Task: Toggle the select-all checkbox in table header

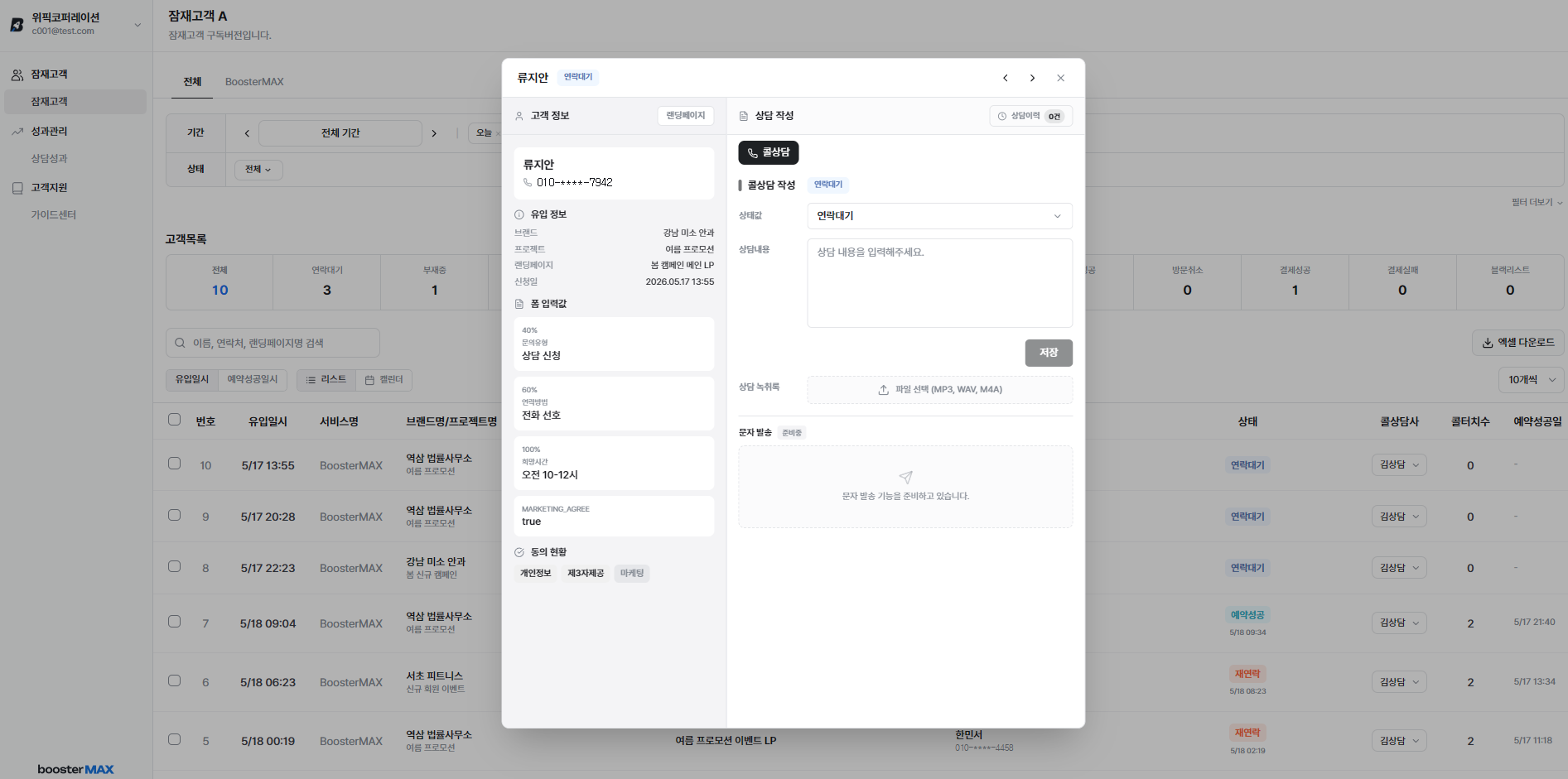Action: (x=174, y=420)
